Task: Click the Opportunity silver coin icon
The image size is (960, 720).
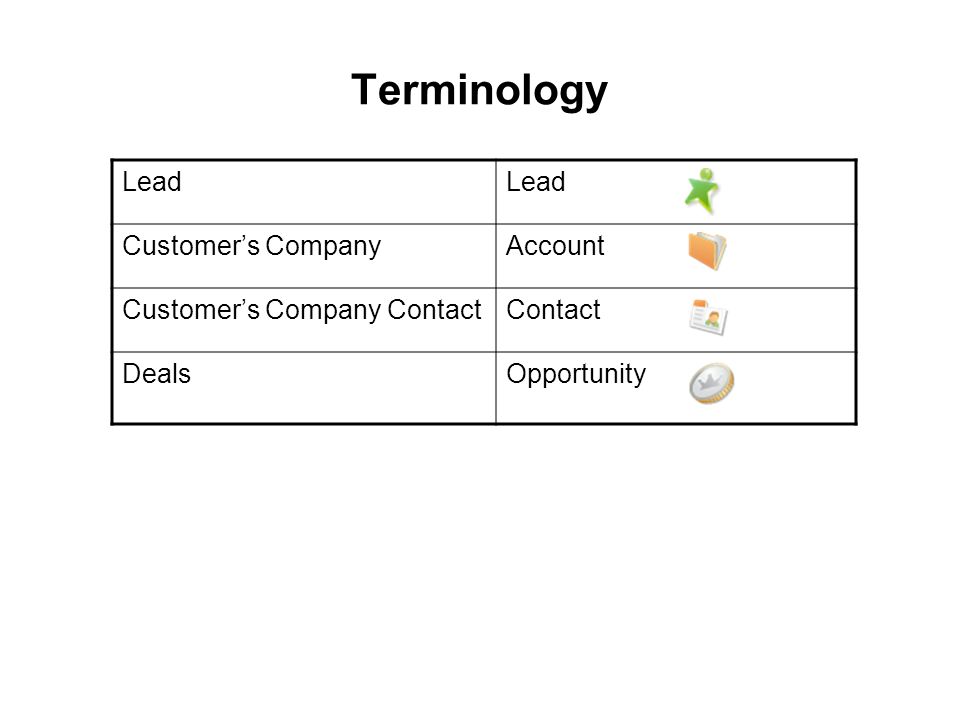Action: pos(711,383)
